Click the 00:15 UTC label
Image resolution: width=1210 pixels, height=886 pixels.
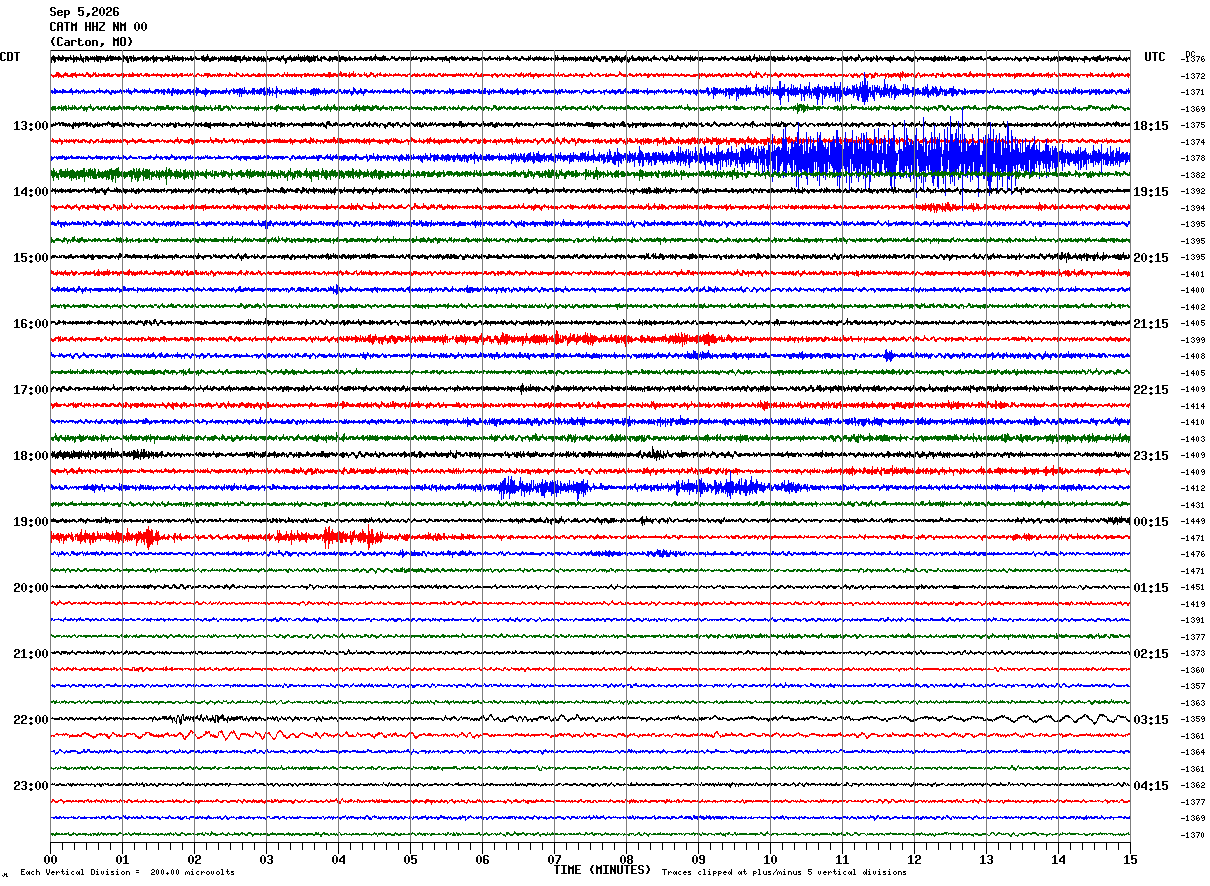tap(1150, 522)
